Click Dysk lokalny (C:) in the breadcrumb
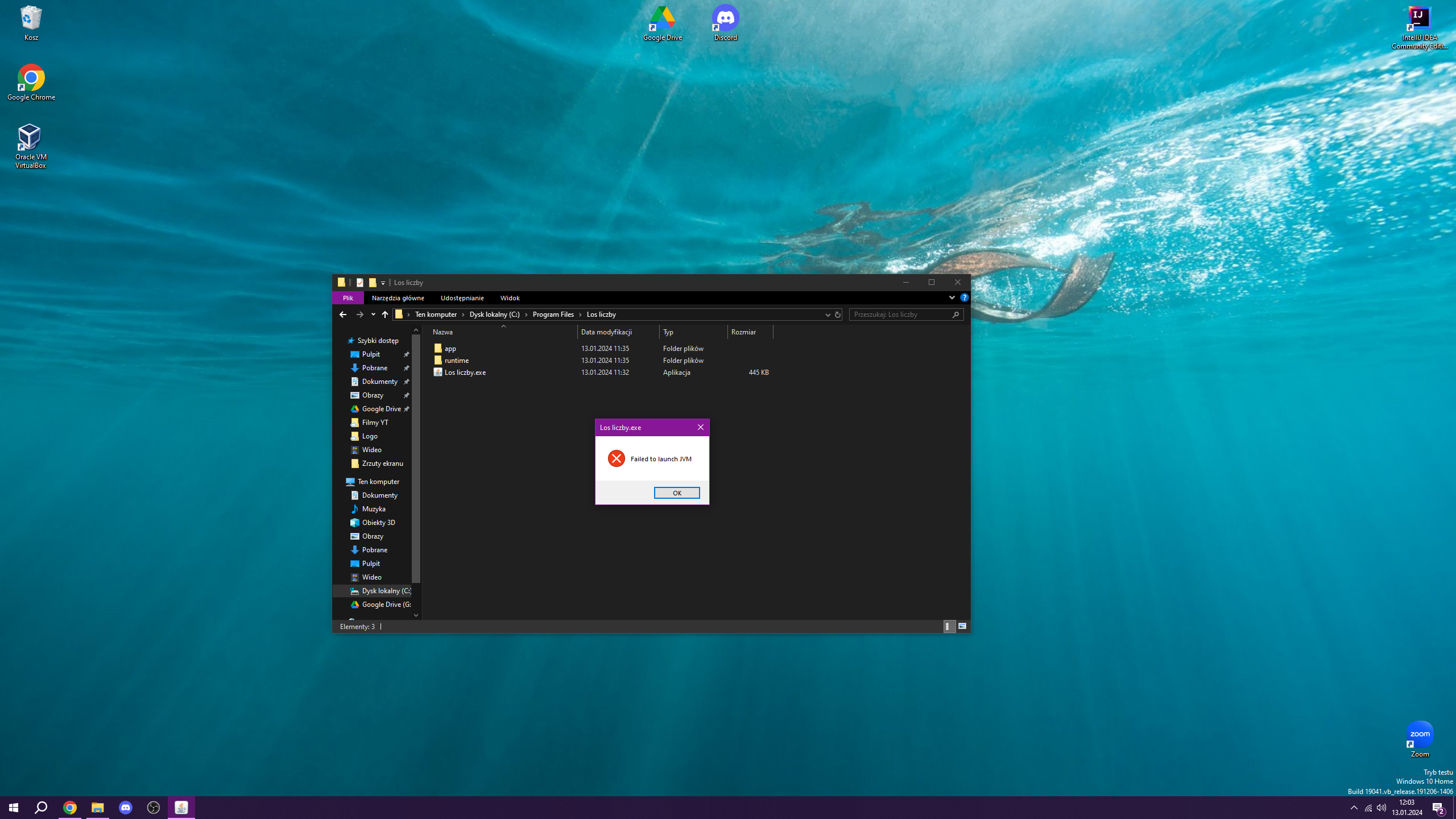The width and height of the screenshot is (1456, 819). [x=494, y=314]
